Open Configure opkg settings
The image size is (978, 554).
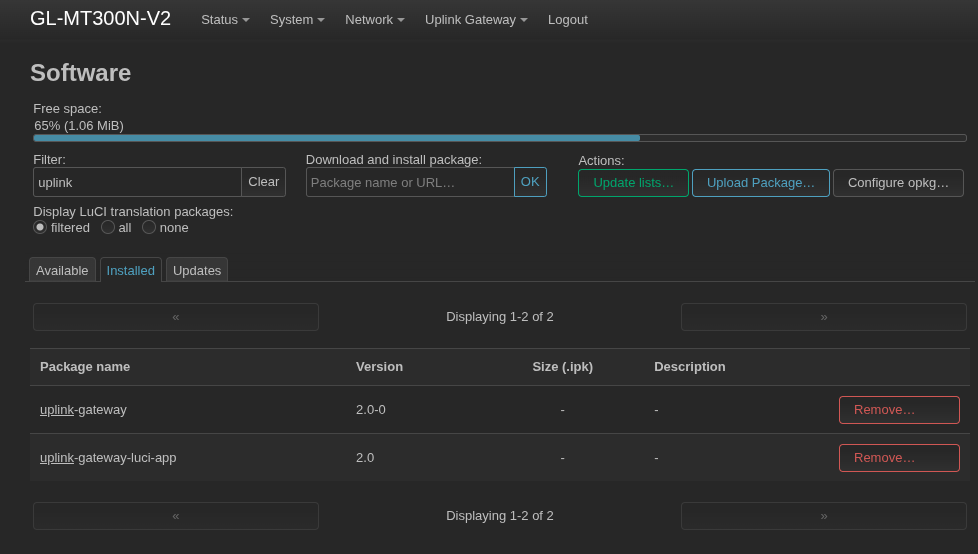(x=898, y=183)
